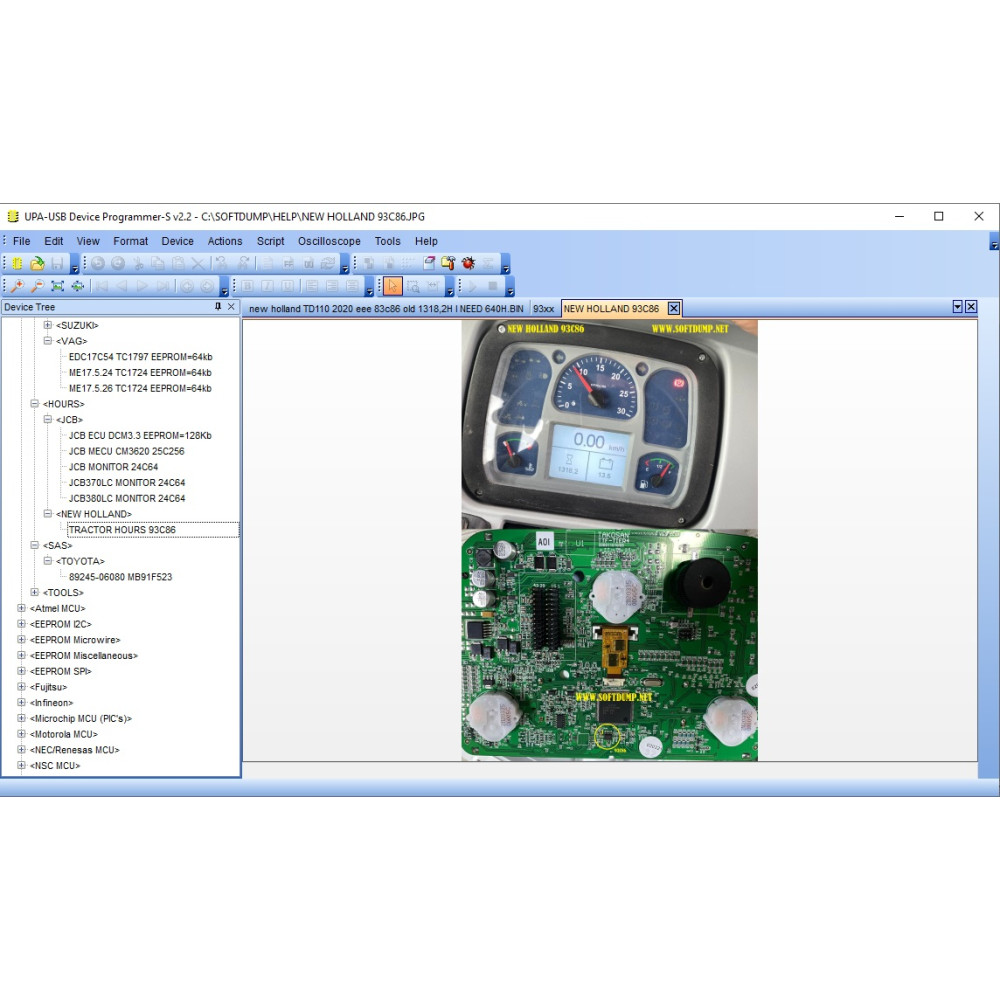Select 89245-06080 MB91F523 tree item
This screenshot has height=1000, width=1000.
coord(121,577)
